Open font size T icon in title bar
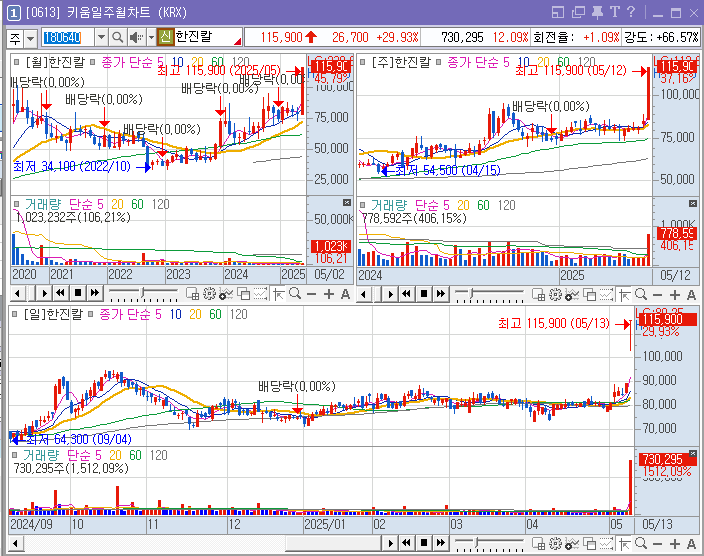704x556 pixels. pyautogui.click(x=615, y=12)
